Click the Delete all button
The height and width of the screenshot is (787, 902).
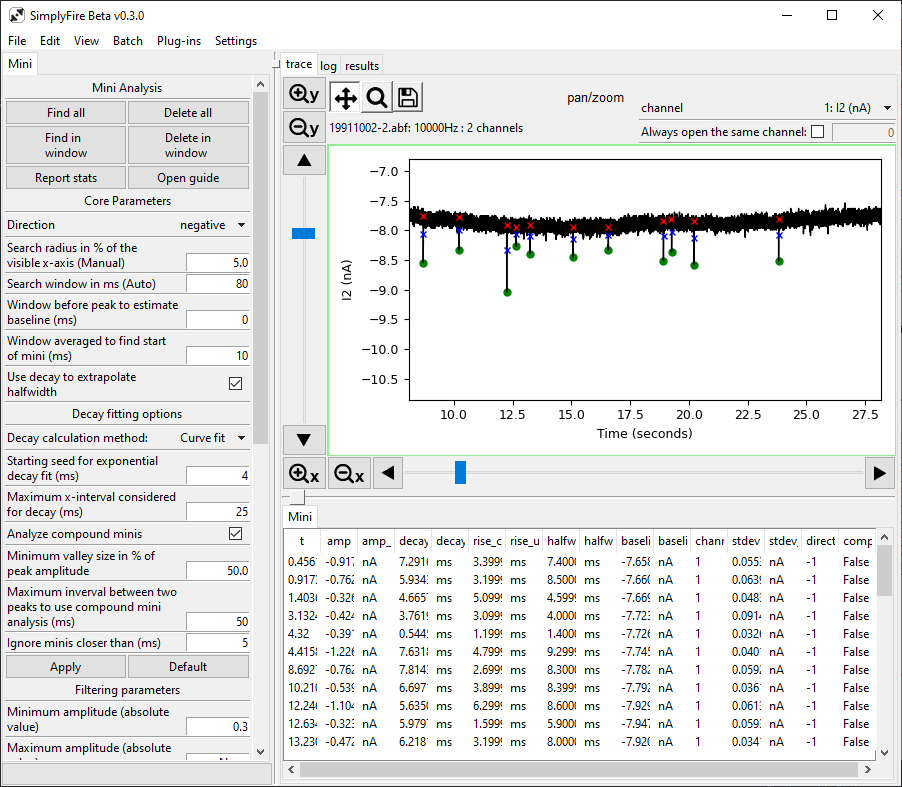tap(188, 113)
